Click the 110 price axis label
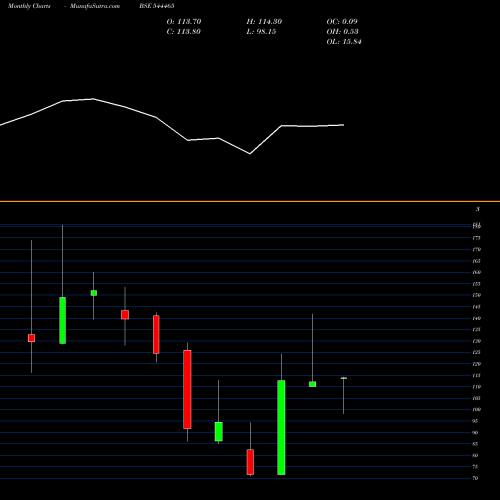Viewport: 500px width, 500px height. pos(476,387)
